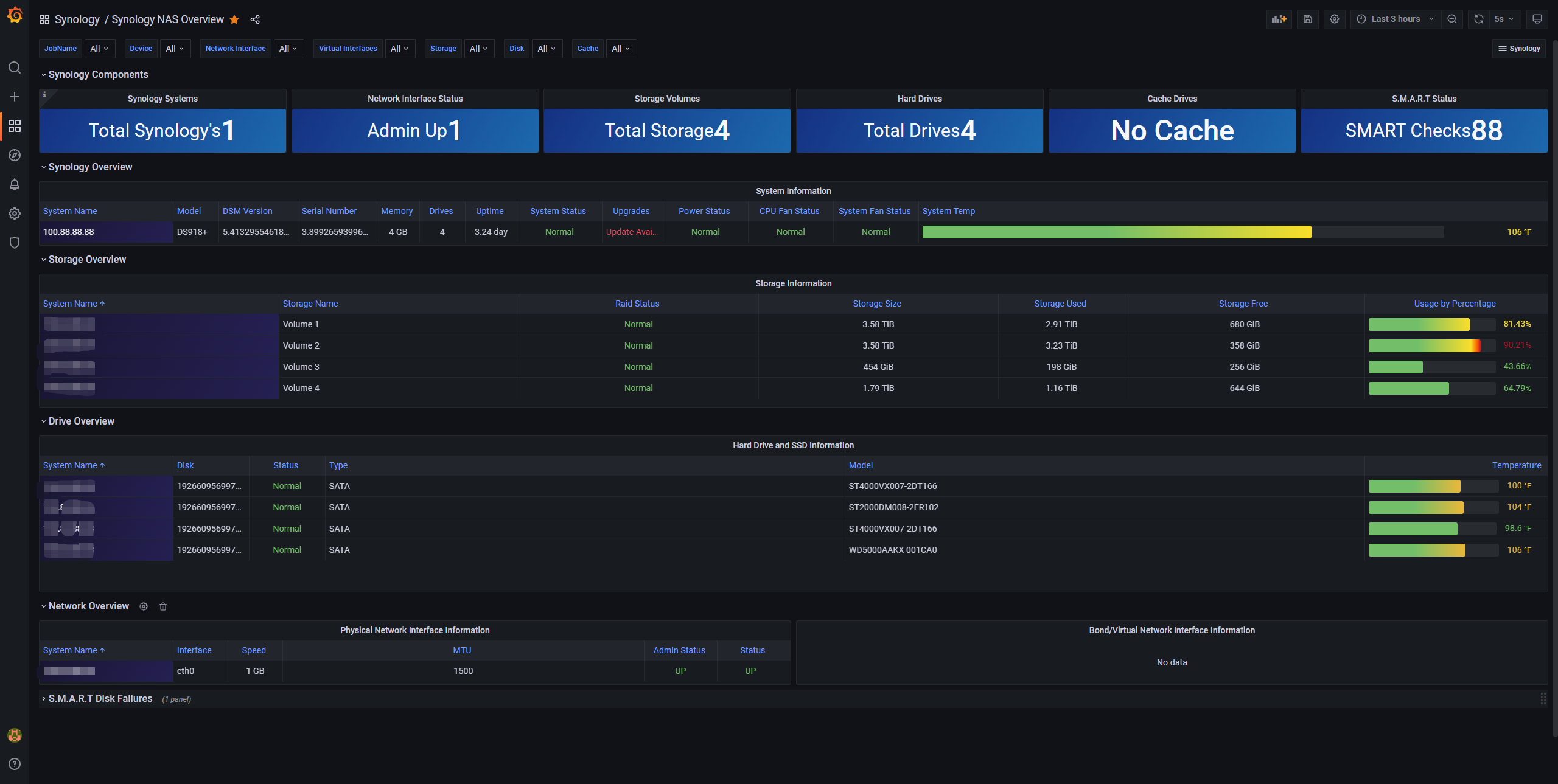1558x784 pixels.
Task: Collapse the Network Overview row
Action: tap(84, 606)
